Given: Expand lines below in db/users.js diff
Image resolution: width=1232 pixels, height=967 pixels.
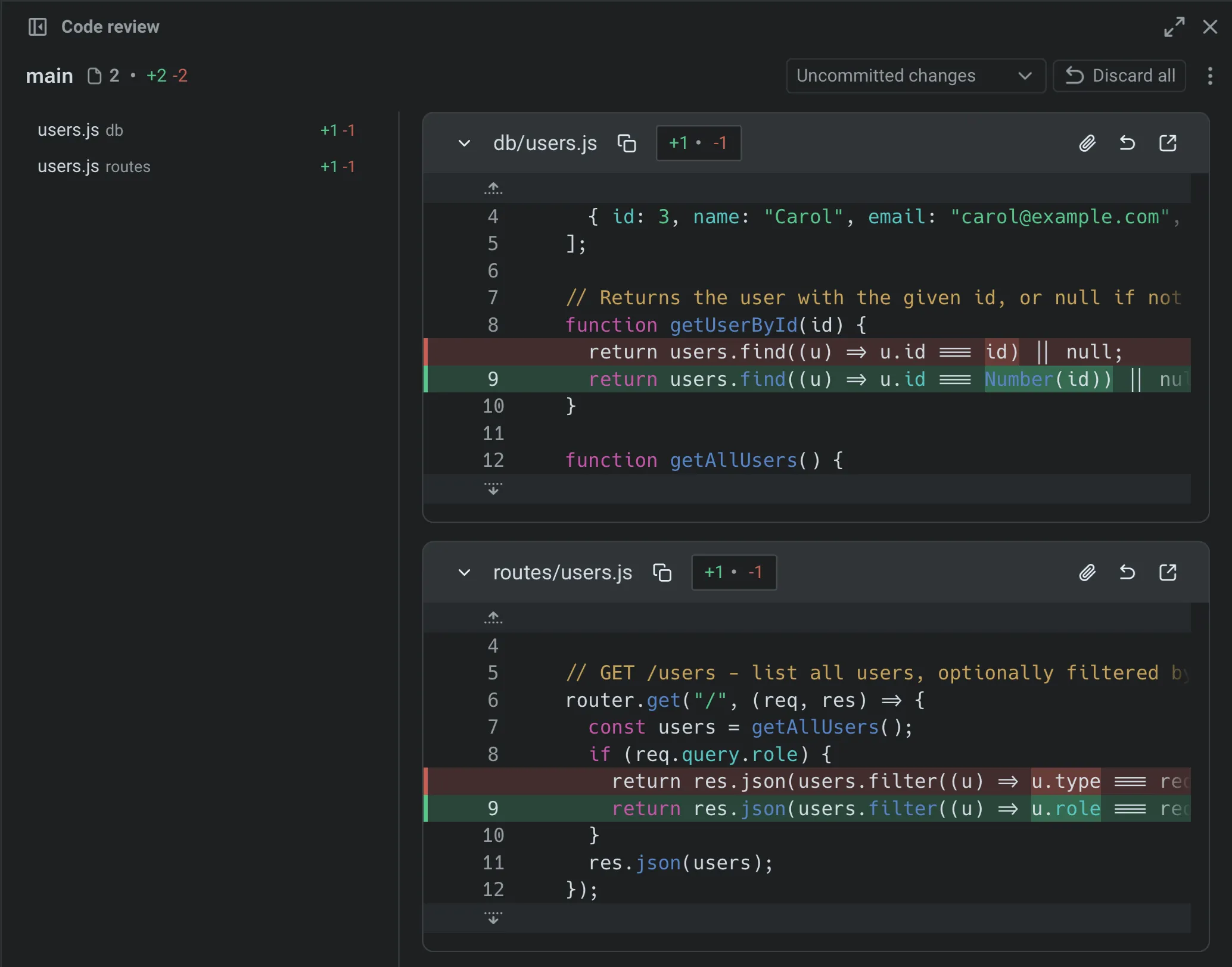Looking at the screenshot, I should (493, 489).
